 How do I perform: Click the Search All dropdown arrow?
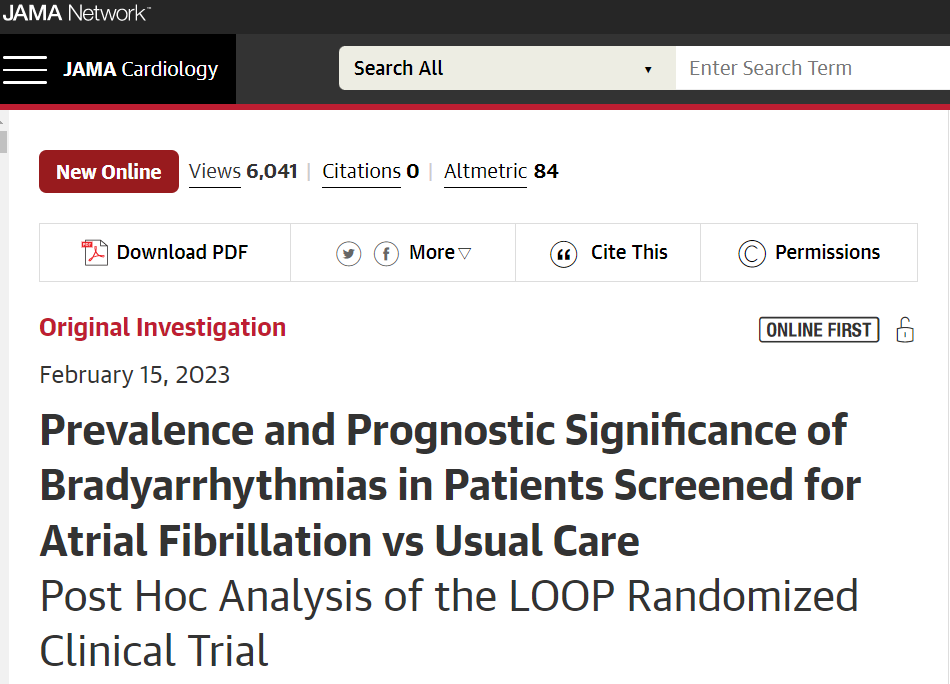pyautogui.click(x=648, y=70)
